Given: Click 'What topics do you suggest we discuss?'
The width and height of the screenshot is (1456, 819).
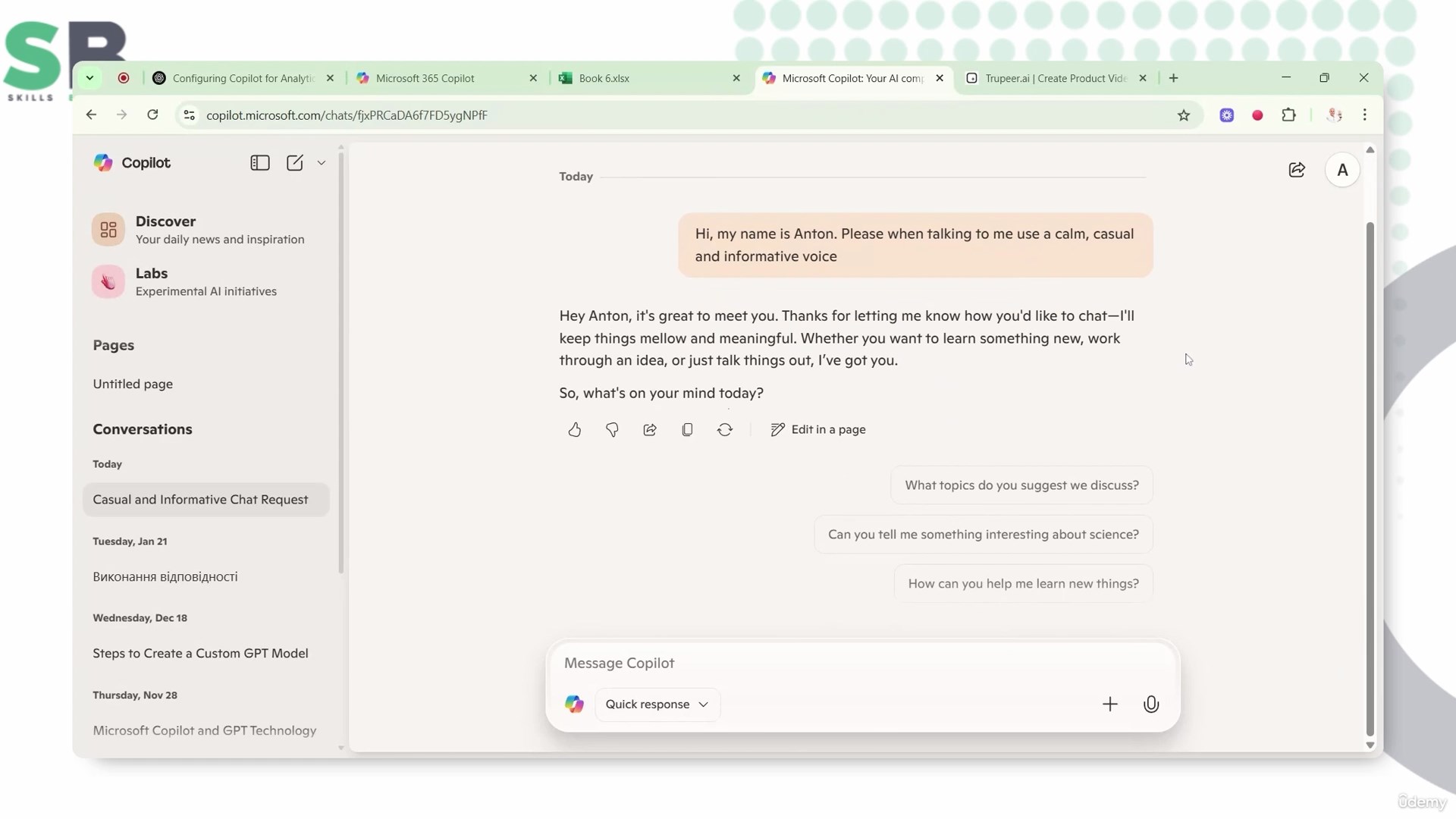Looking at the screenshot, I should [x=1021, y=485].
